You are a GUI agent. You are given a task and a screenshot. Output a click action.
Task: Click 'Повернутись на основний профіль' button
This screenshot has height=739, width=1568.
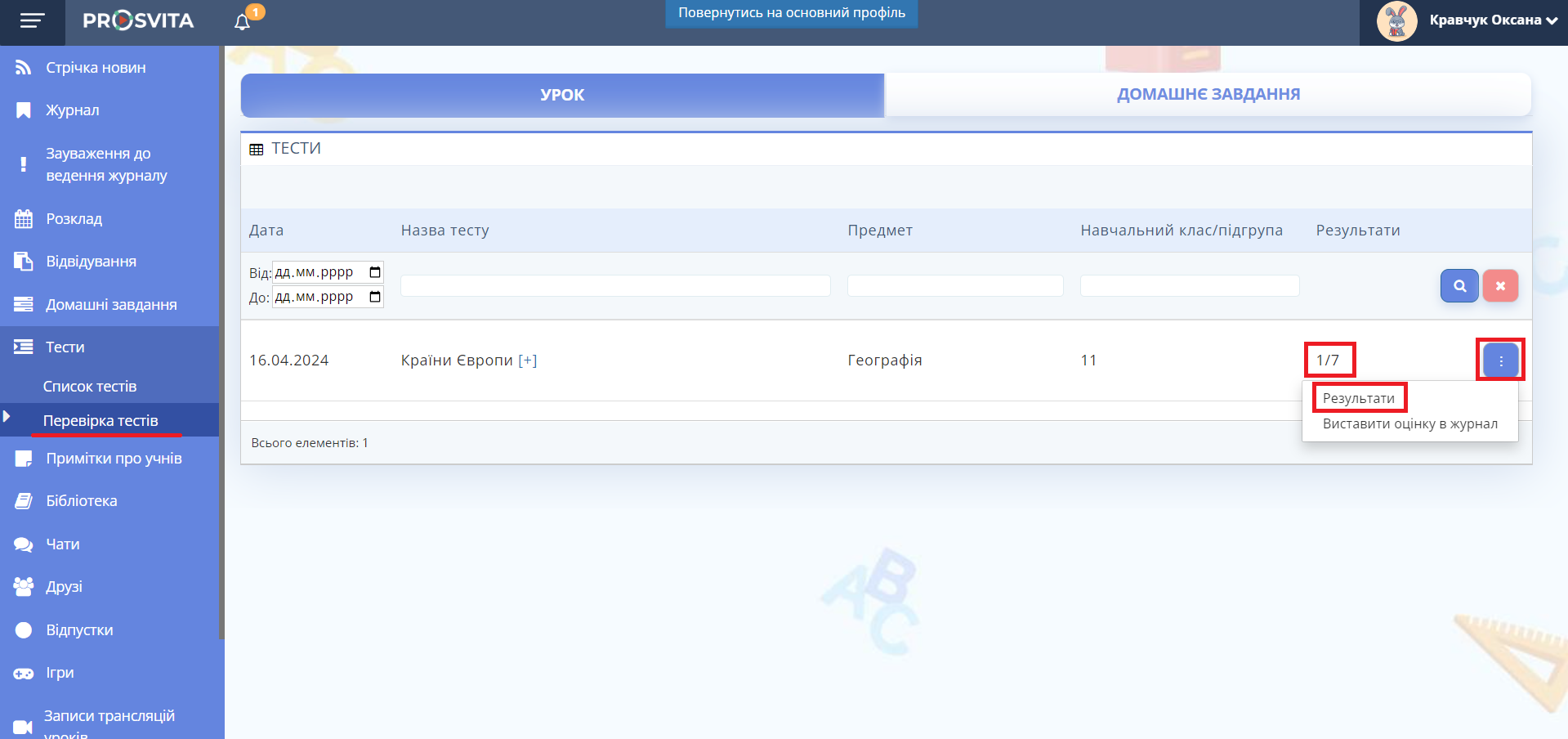point(791,14)
